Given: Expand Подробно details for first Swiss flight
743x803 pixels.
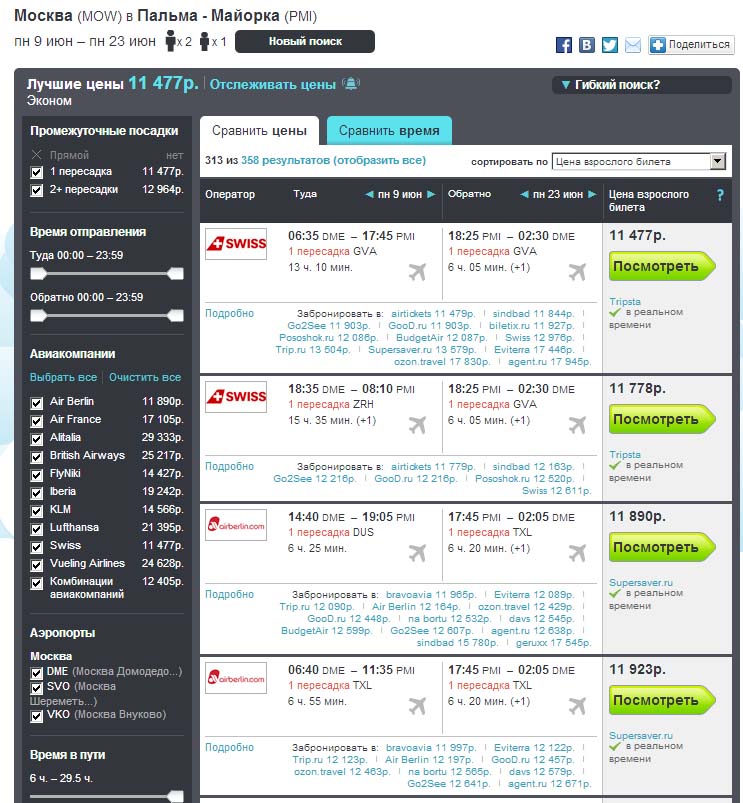Looking at the screenshot, I should pyautogui.click(x=229, y=313).
